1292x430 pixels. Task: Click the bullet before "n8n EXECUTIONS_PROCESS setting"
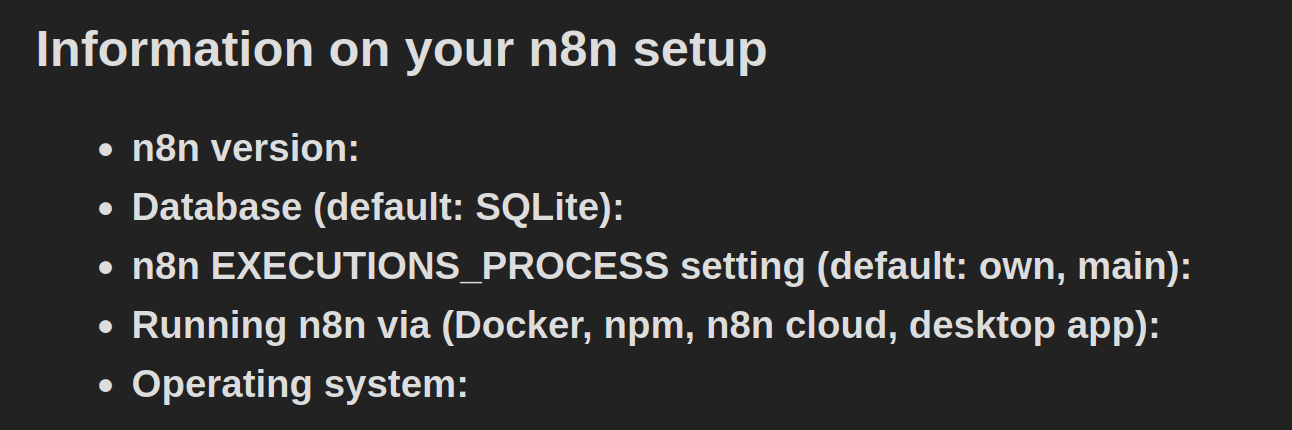(x=106, y=268)
